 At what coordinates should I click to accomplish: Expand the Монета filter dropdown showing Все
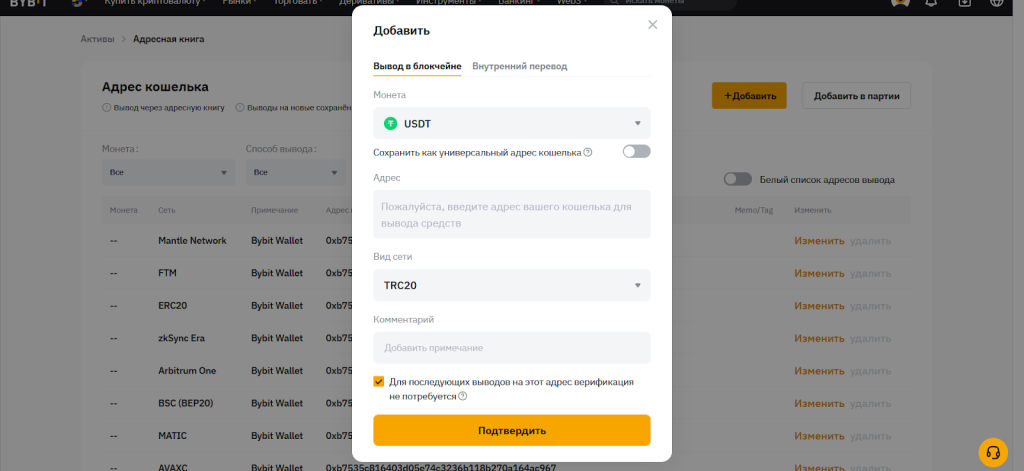click(x=168, y=172)
